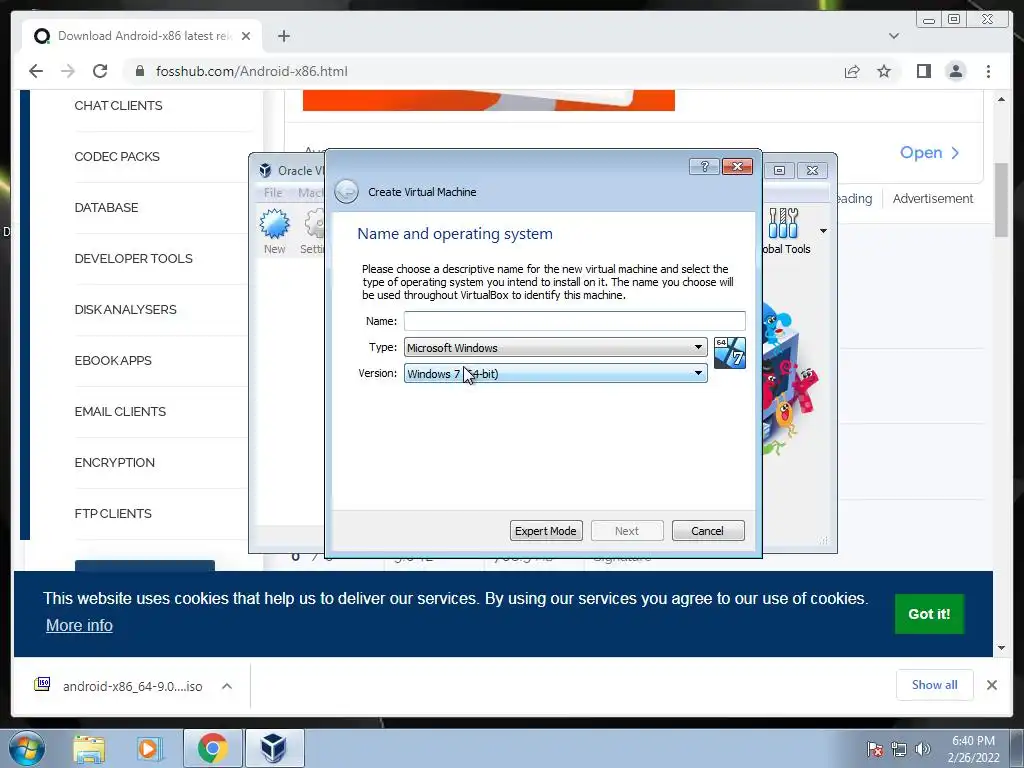Click the Action Center flag tray icon
1024x768 pixels.
874,749
